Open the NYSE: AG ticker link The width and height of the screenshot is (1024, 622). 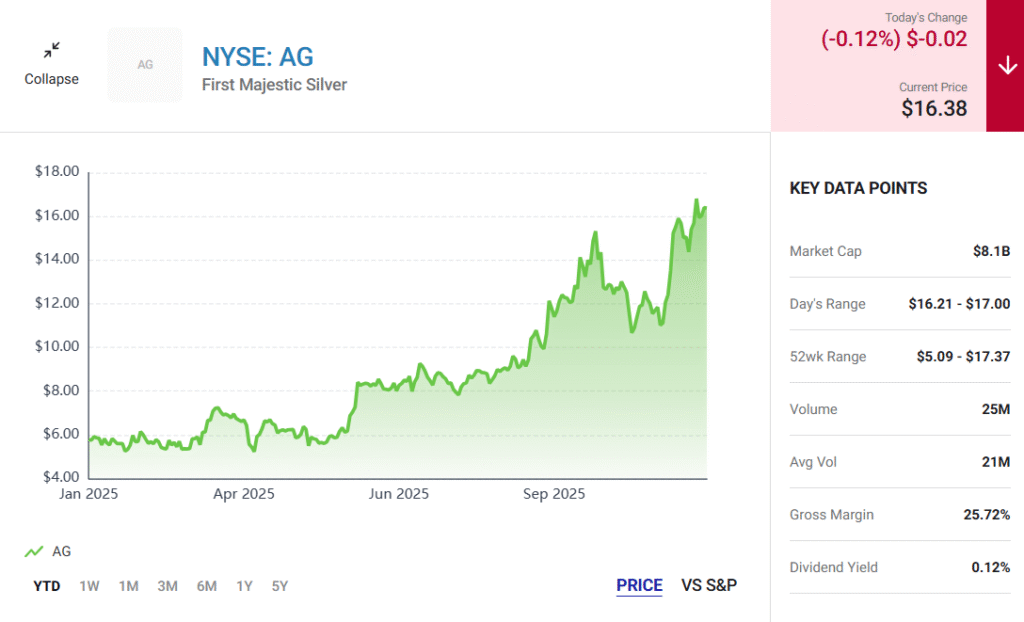pos(257,56)
